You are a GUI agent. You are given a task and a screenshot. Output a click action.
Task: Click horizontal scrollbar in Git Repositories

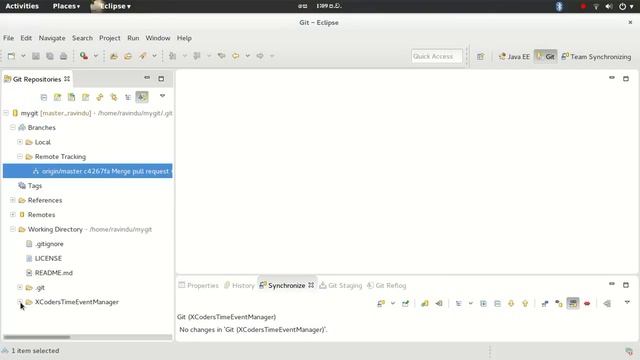[x=37, y=337]
